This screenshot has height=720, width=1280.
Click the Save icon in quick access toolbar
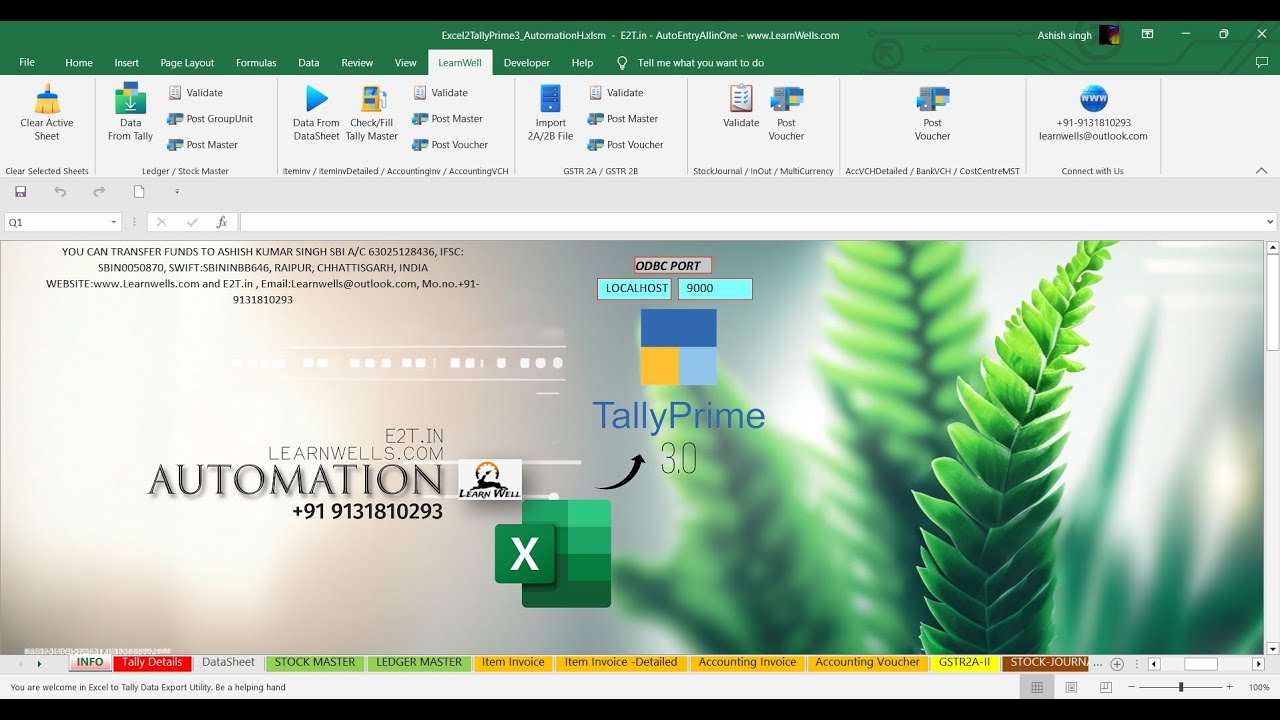(x=21, y=191)
